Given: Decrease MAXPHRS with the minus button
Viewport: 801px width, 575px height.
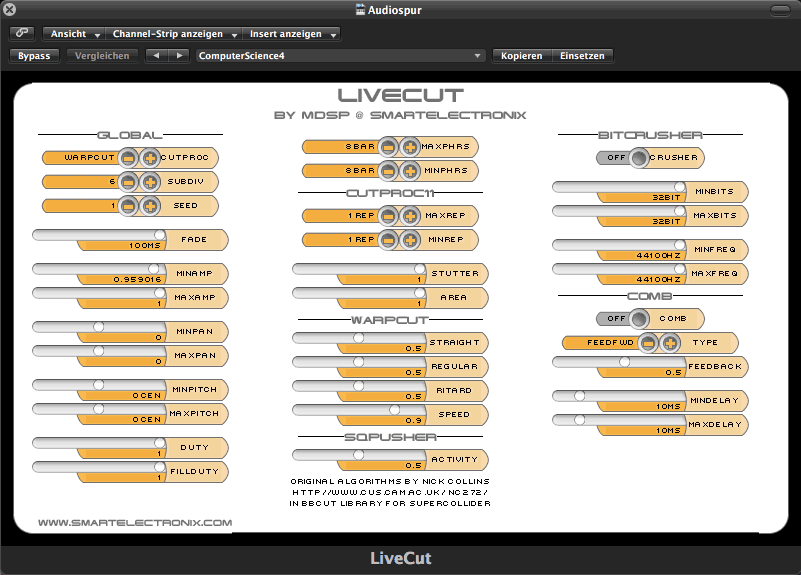Looking at the screenshot, I should click(388, 147).
